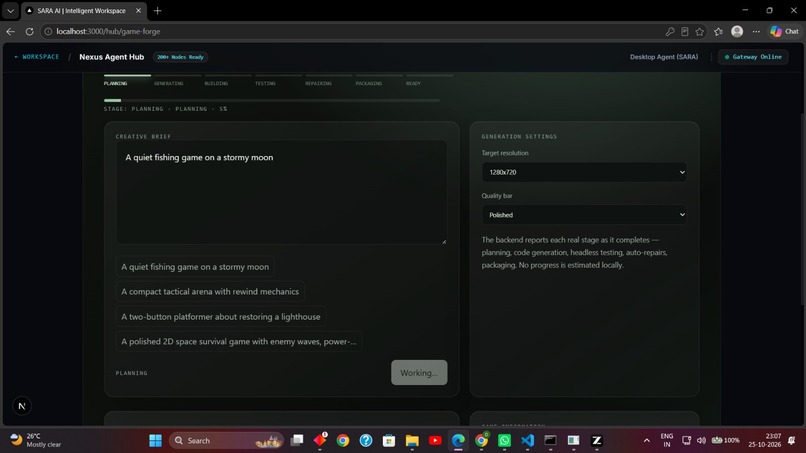Open the Copilot Chat button

pyautogui.click(x=785, y=31)
